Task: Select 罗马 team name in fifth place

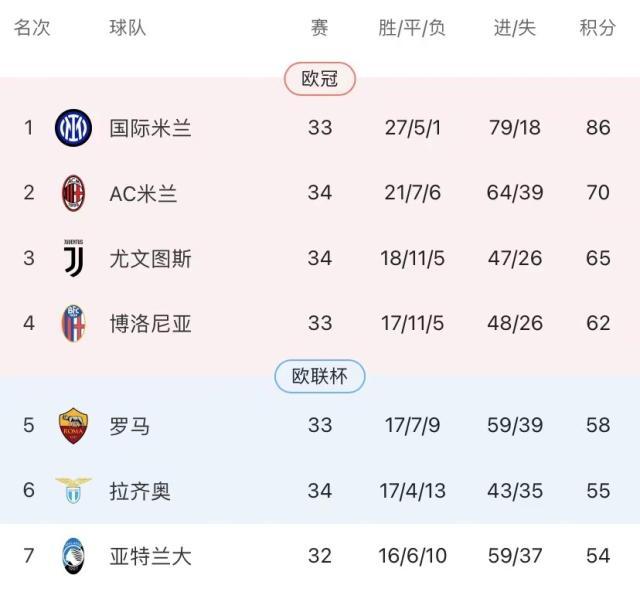Action: coord(130,425)
